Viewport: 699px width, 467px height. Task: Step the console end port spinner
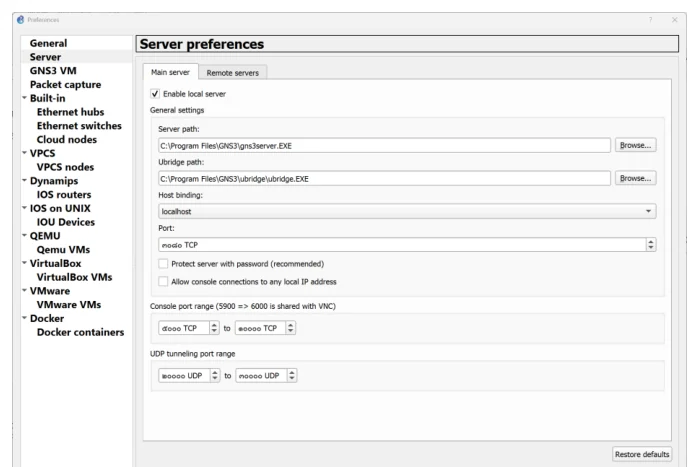(x=291, y=328)
